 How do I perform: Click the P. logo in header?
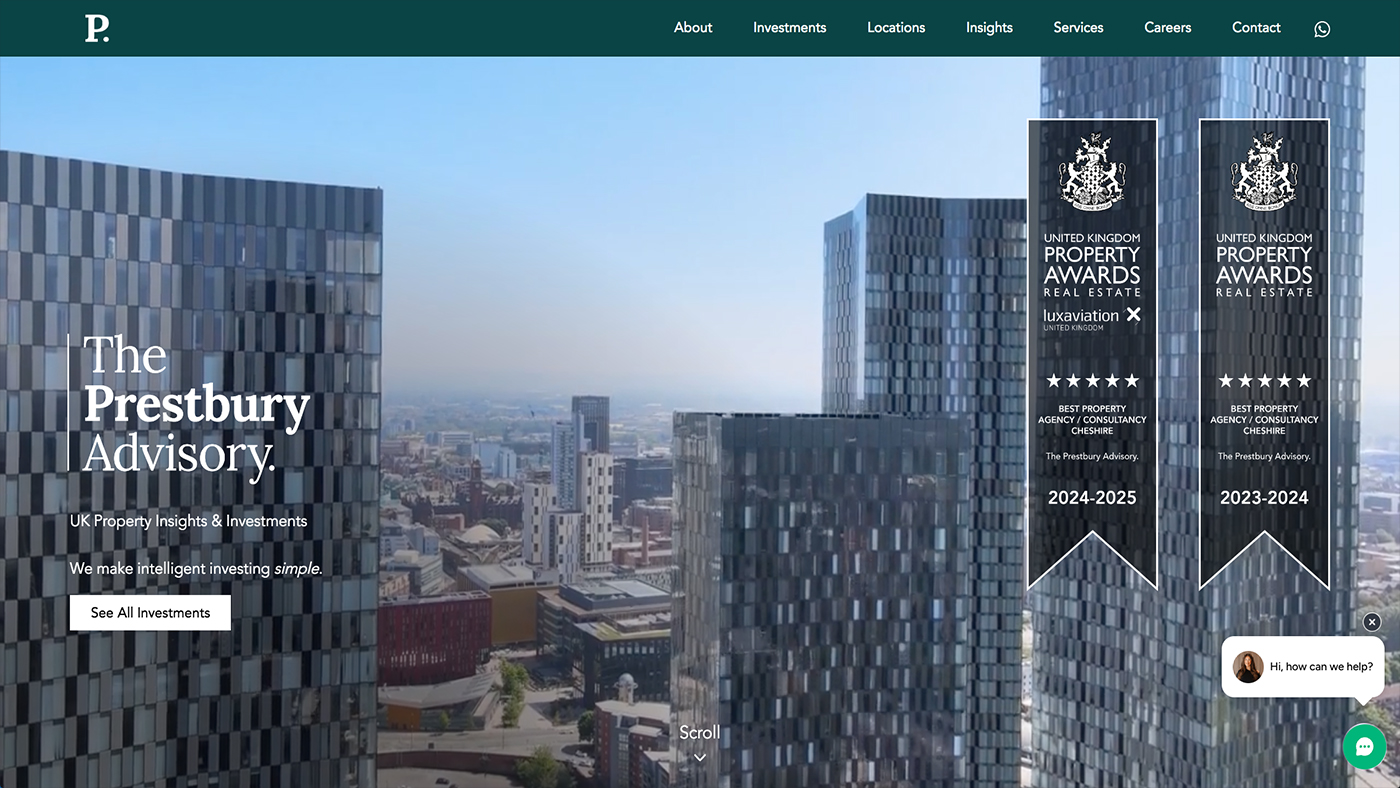[97, 29]
